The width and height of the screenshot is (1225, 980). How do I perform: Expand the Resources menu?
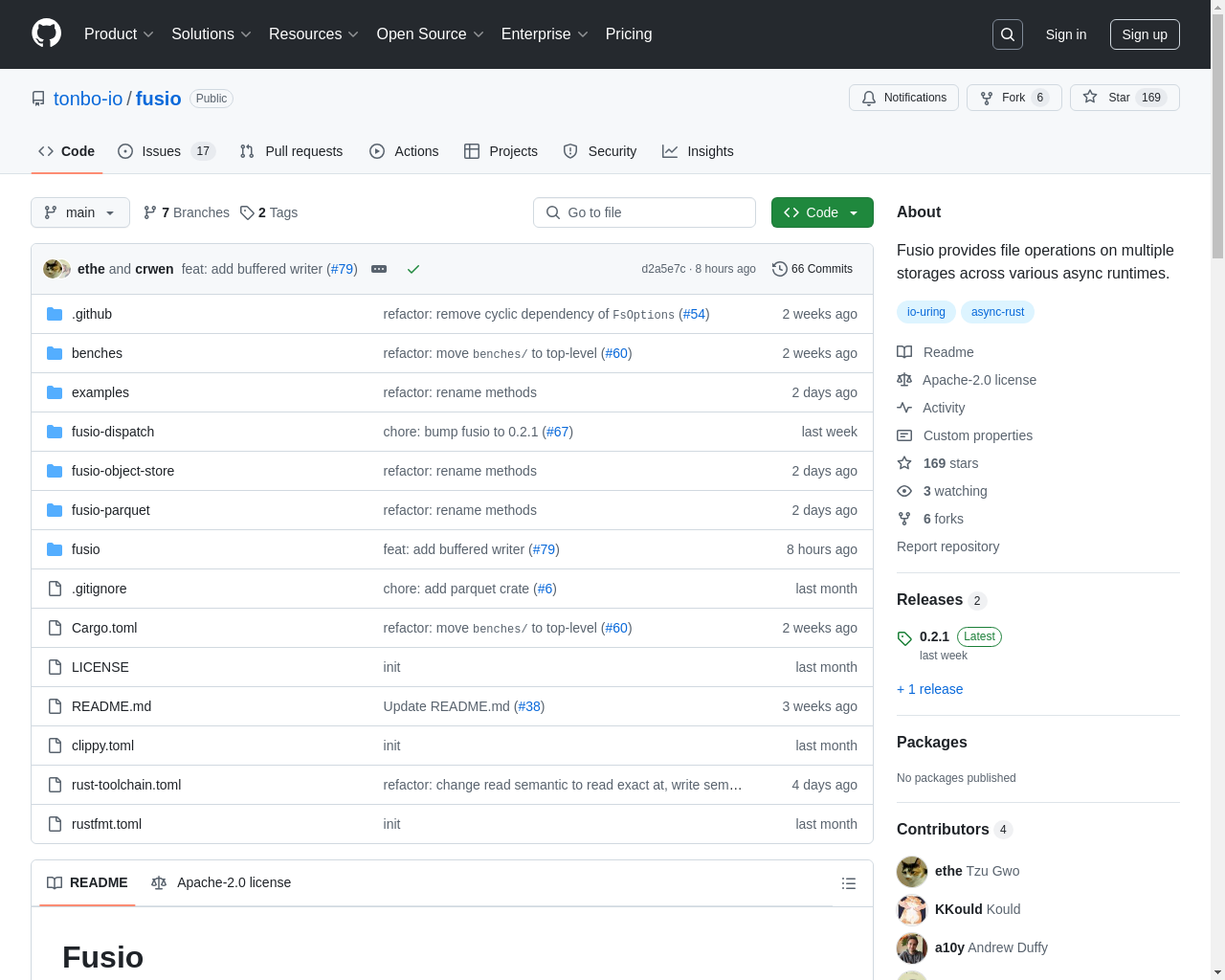click(314, 34)
